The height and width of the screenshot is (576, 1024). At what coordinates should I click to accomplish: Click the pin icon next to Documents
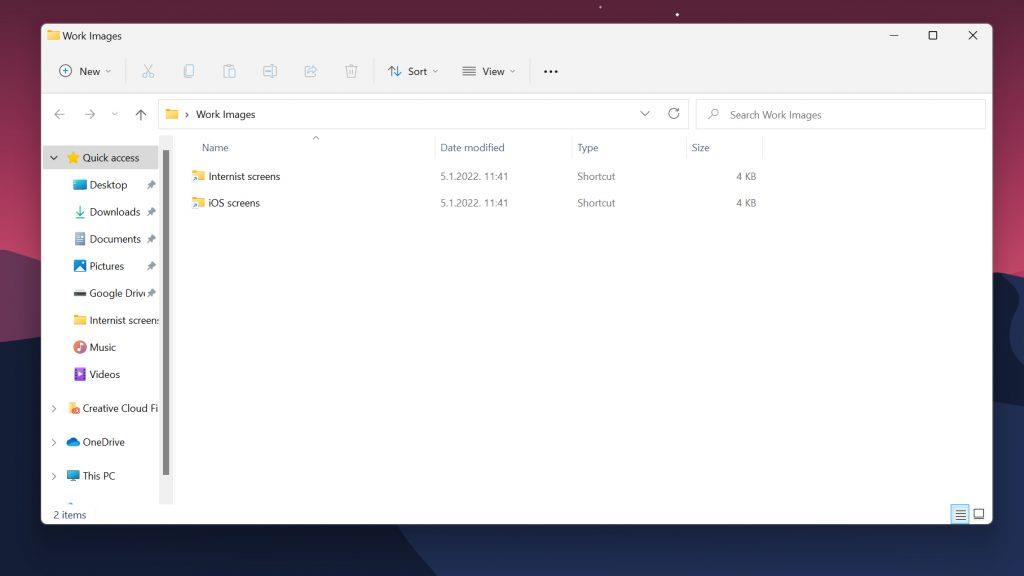tap(151, 239)
